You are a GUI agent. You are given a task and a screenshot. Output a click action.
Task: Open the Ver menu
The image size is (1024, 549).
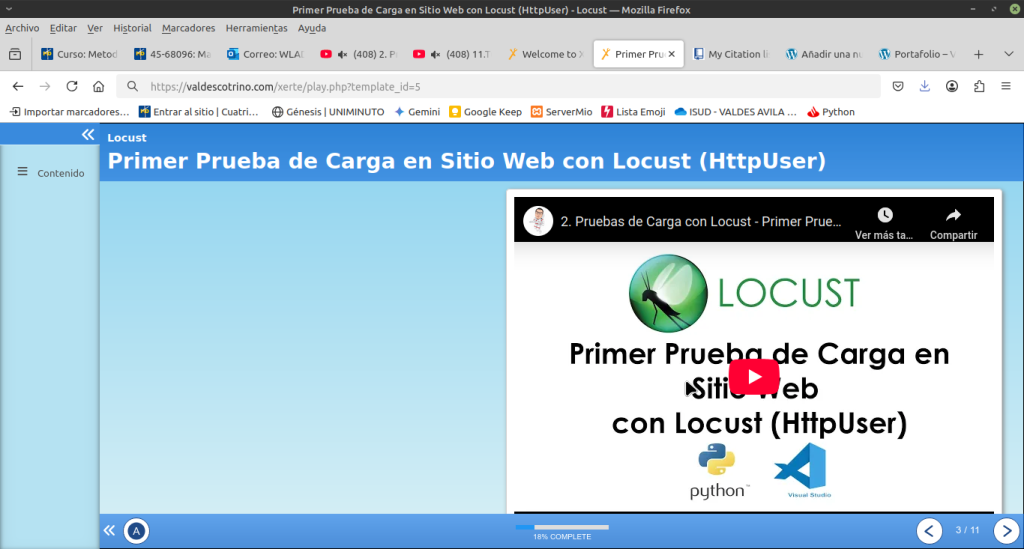95,28
